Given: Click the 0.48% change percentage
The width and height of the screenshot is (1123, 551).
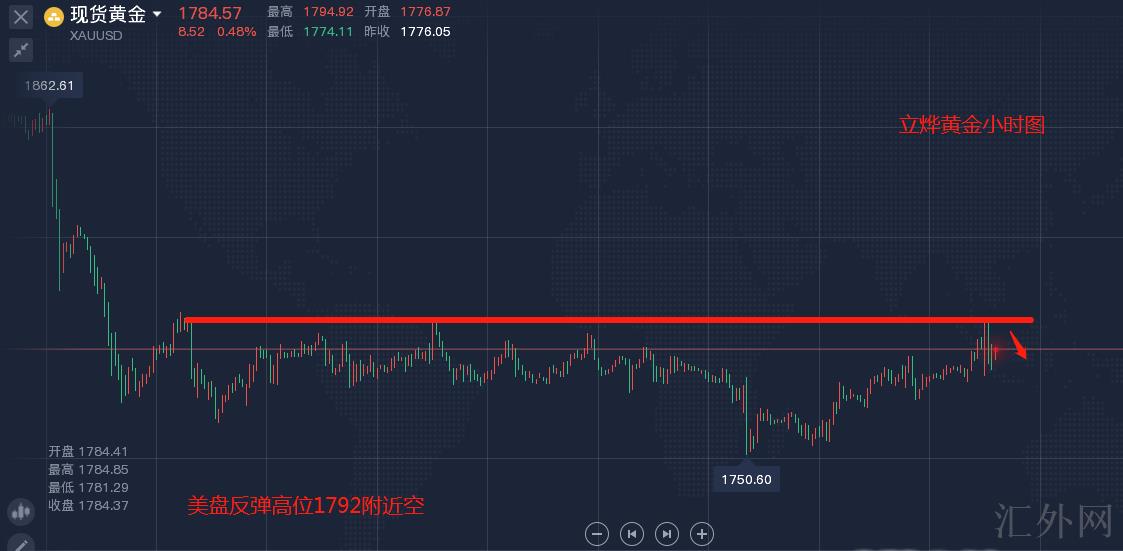Looking at the screenshot, I should (236, 32).
